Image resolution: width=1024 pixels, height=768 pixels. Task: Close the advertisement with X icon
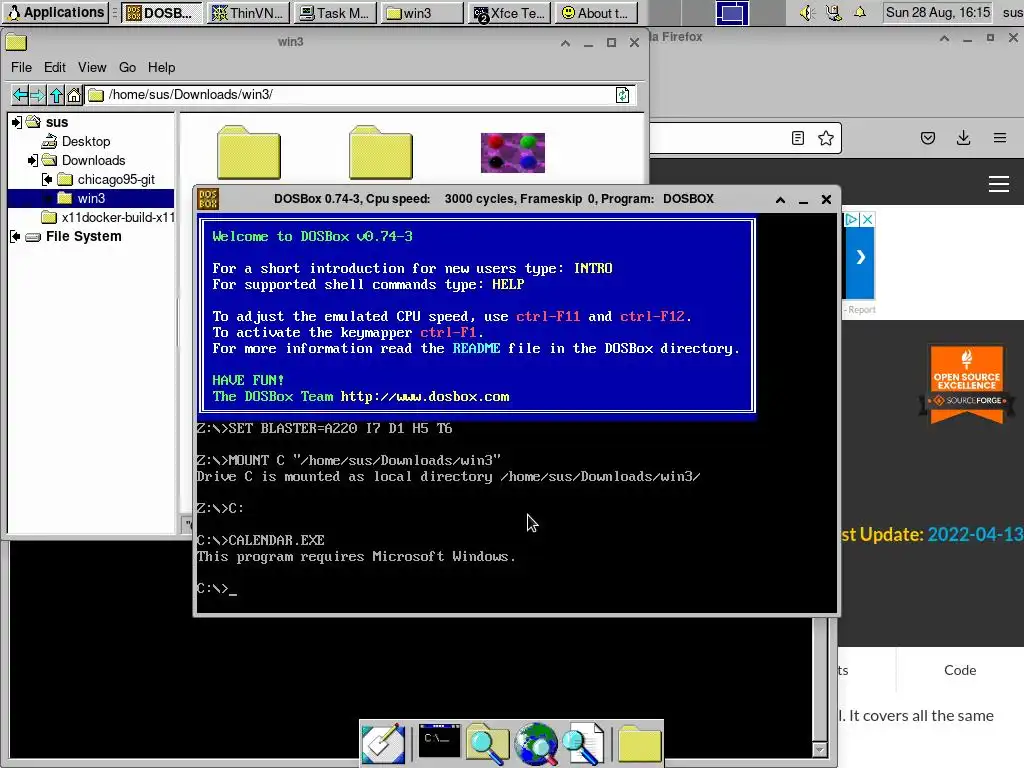point(867,219)
